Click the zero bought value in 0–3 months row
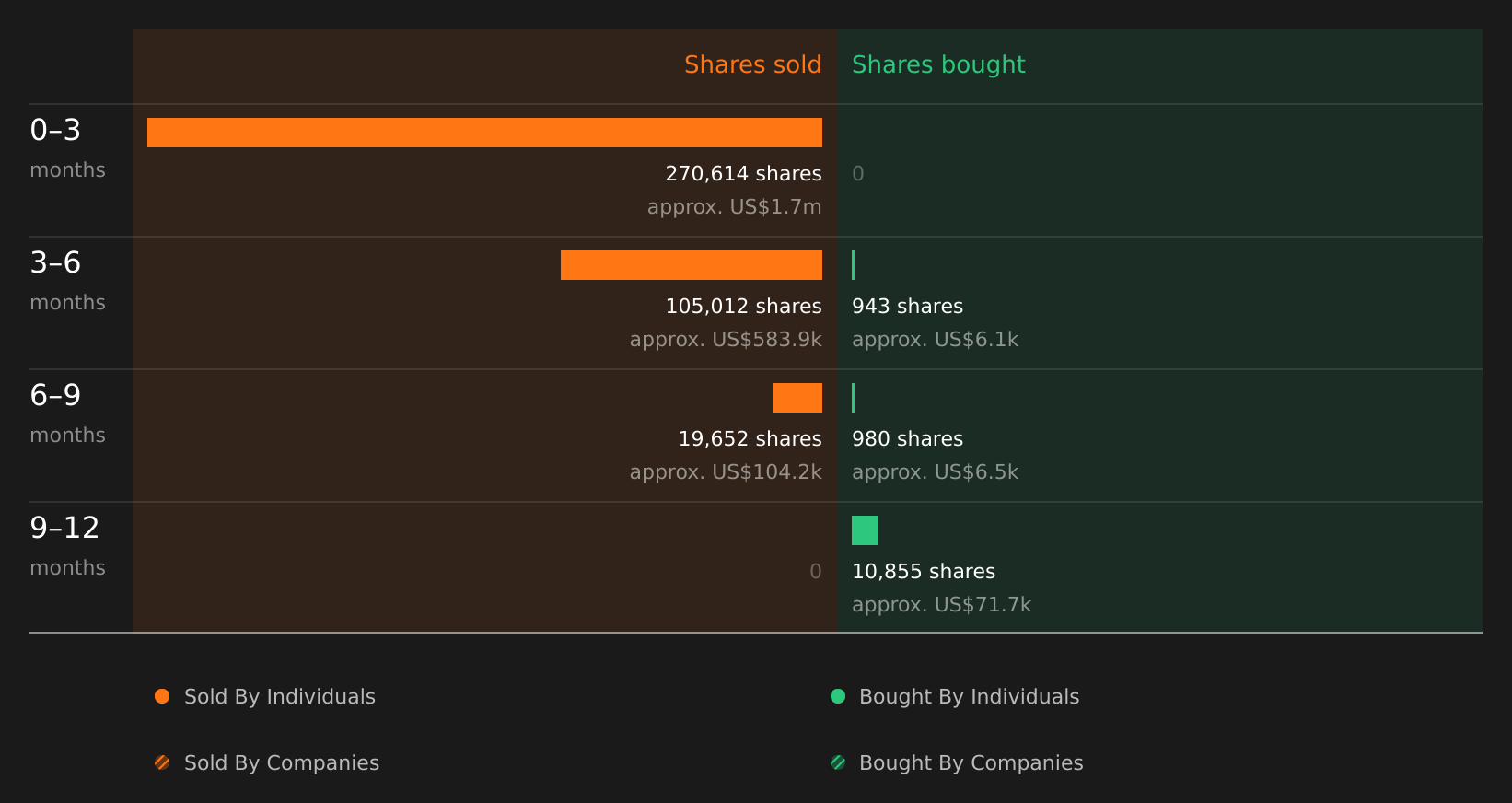This screenshot has height=803, width=1512. point(858,174)
